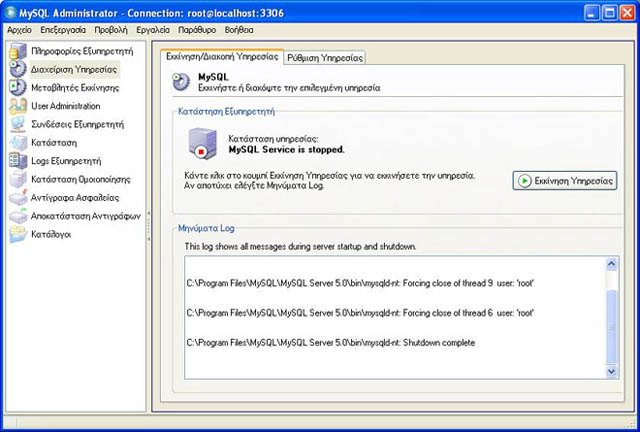Open Μεταβλητές Εκκίνησης section
The width and height of the screenshot is (640, 432).
point(75,88)
